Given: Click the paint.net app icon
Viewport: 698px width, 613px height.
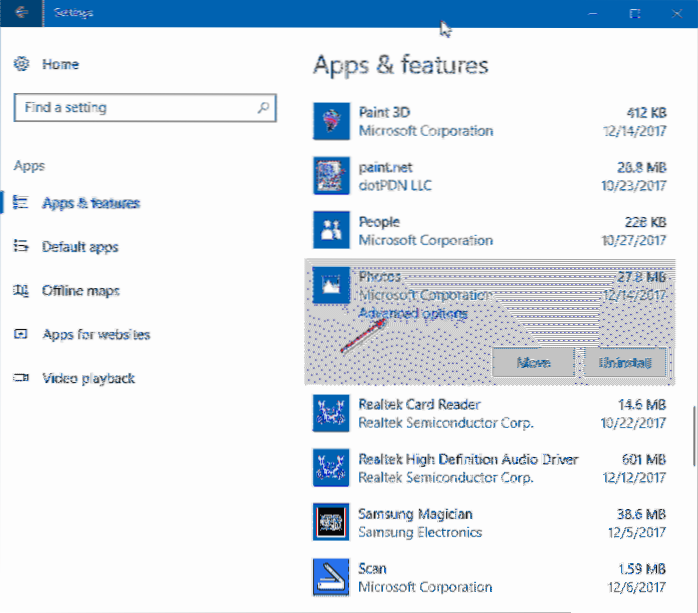Looking at the screenshot, I should pyautogui.click(x=331, y=176).
